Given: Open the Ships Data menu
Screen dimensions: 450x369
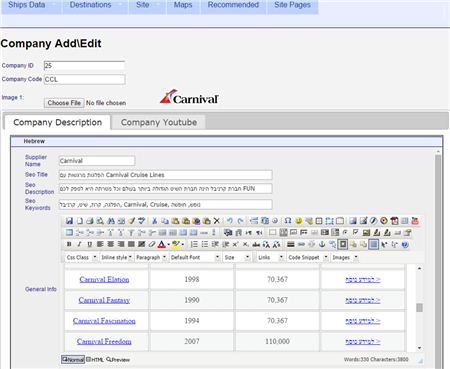Looking at the screenshot, I should [31, 6].
